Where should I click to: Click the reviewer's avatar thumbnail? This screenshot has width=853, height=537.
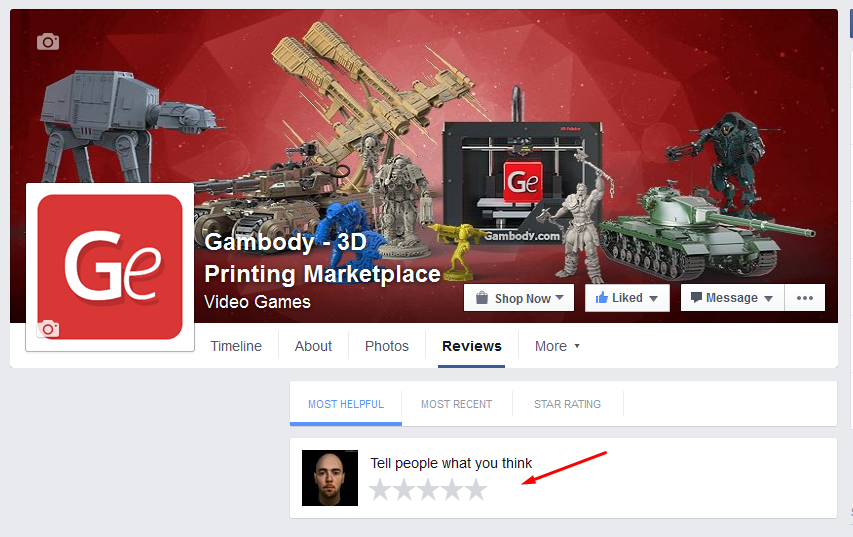pos(330,478)
